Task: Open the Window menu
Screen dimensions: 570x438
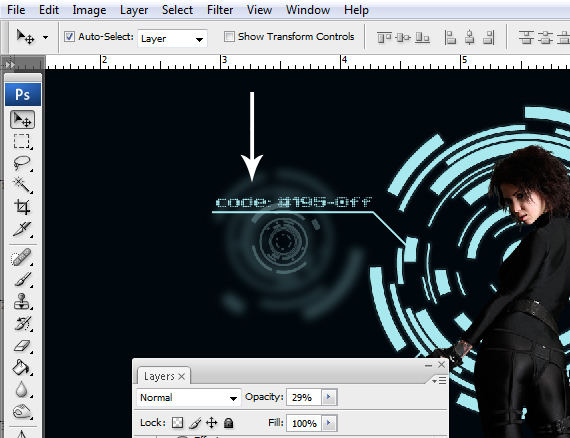Action: click(x=308, y=10)
